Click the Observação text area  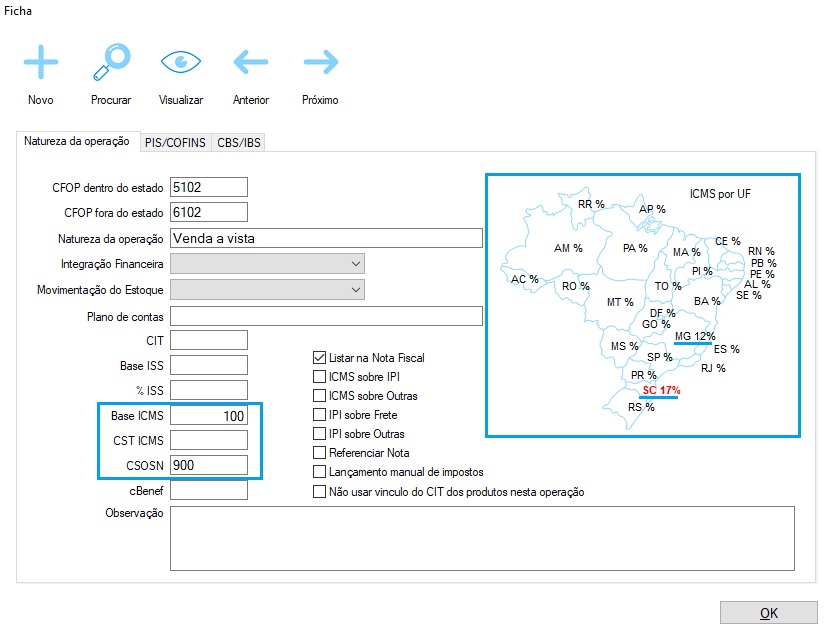pos(482,538)
